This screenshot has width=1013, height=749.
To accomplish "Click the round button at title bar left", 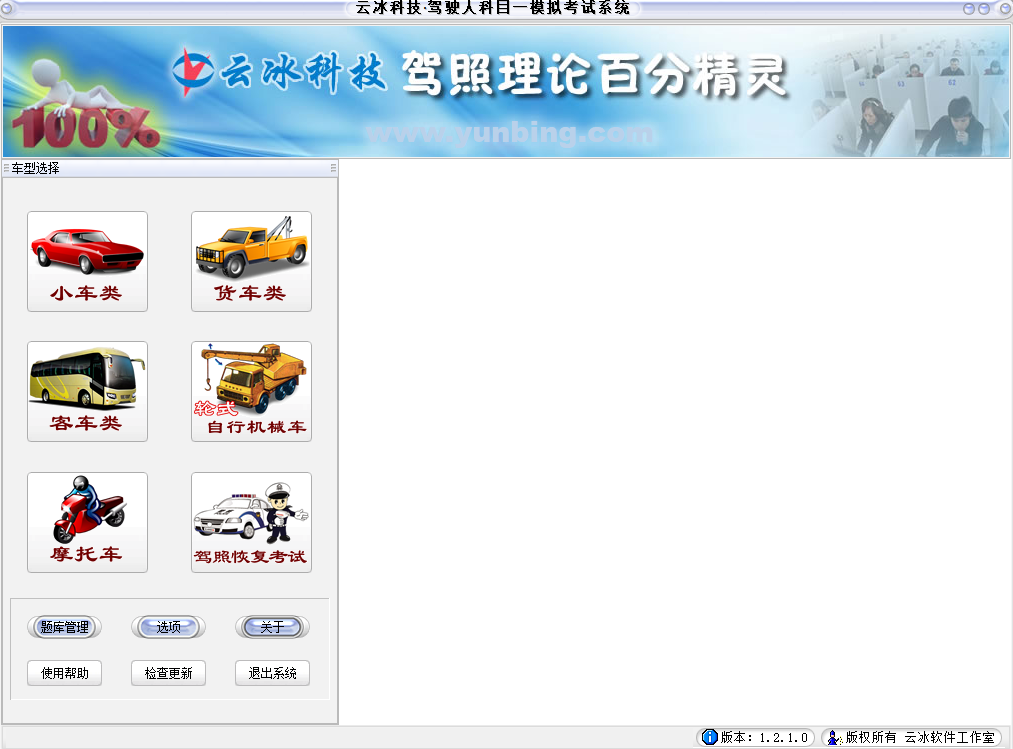I will coord(6,8).
